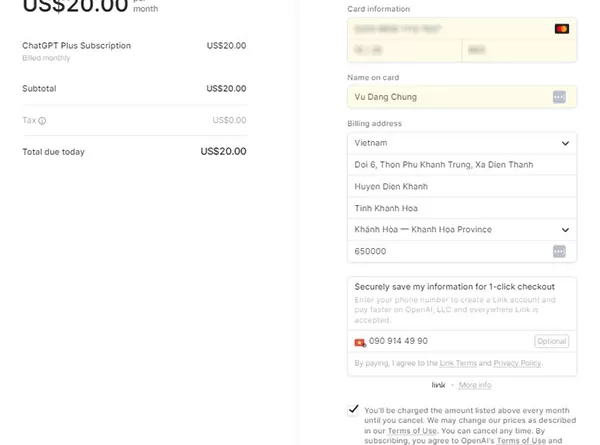600x445 pixels.
Task: Click the Mastercard logo in card field
Action: [561, 29]
